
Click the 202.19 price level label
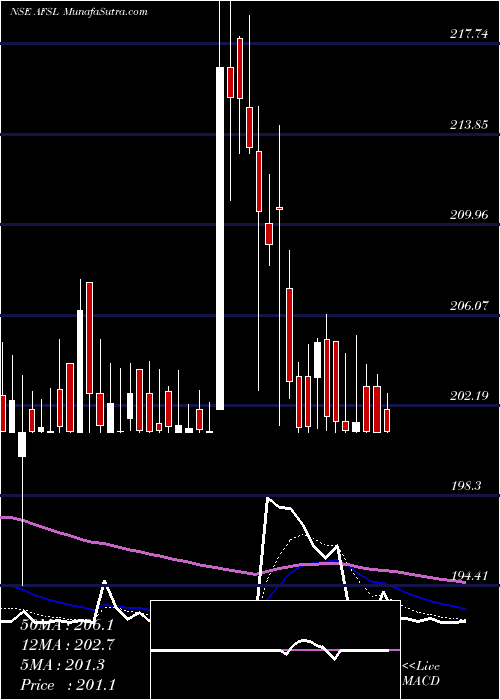(469, 396)
